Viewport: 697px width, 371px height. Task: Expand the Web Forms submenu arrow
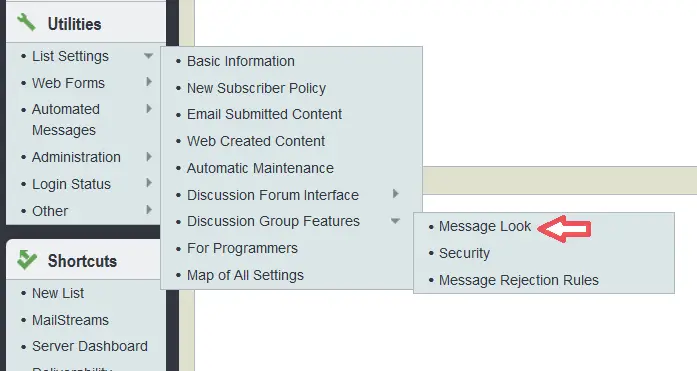149,82
